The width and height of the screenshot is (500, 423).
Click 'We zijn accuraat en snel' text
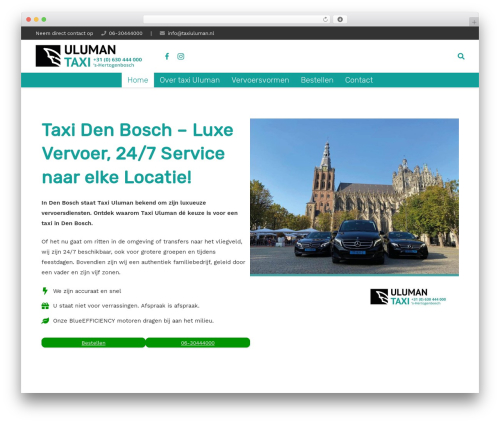tap(87, 291)
